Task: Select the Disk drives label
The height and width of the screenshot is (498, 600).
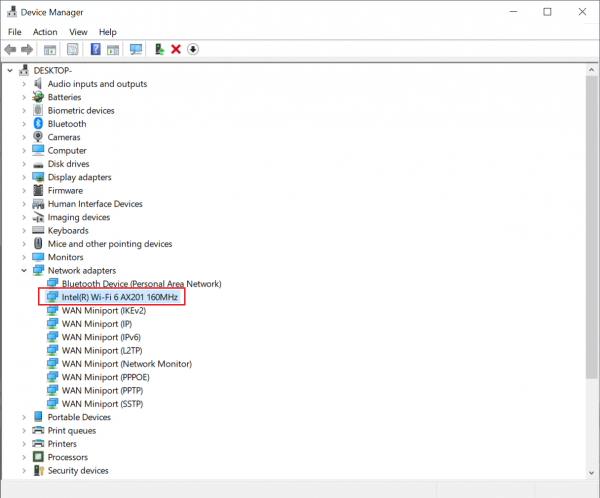Action: (x=68, y=164)
